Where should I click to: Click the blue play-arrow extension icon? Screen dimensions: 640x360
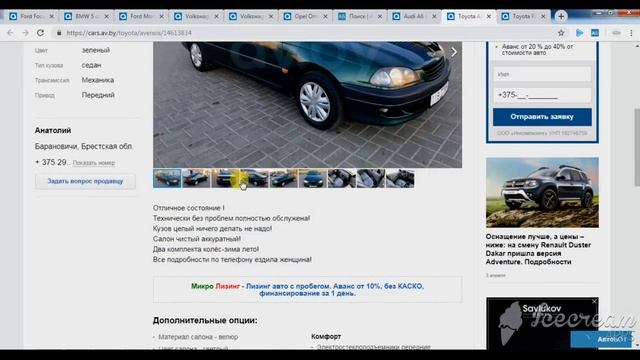579,33
